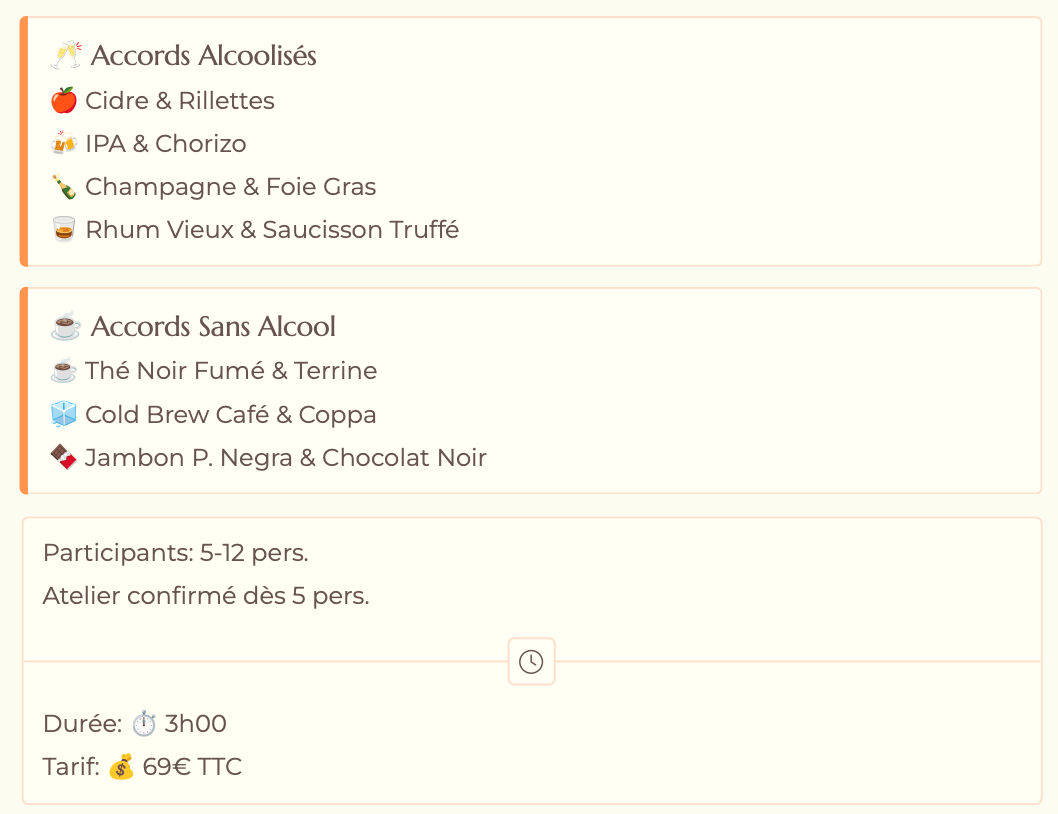Click the ice cube icon beside Cold Brew Café
This screenshot has height=814, width=1058.
(x=64, y=415)
